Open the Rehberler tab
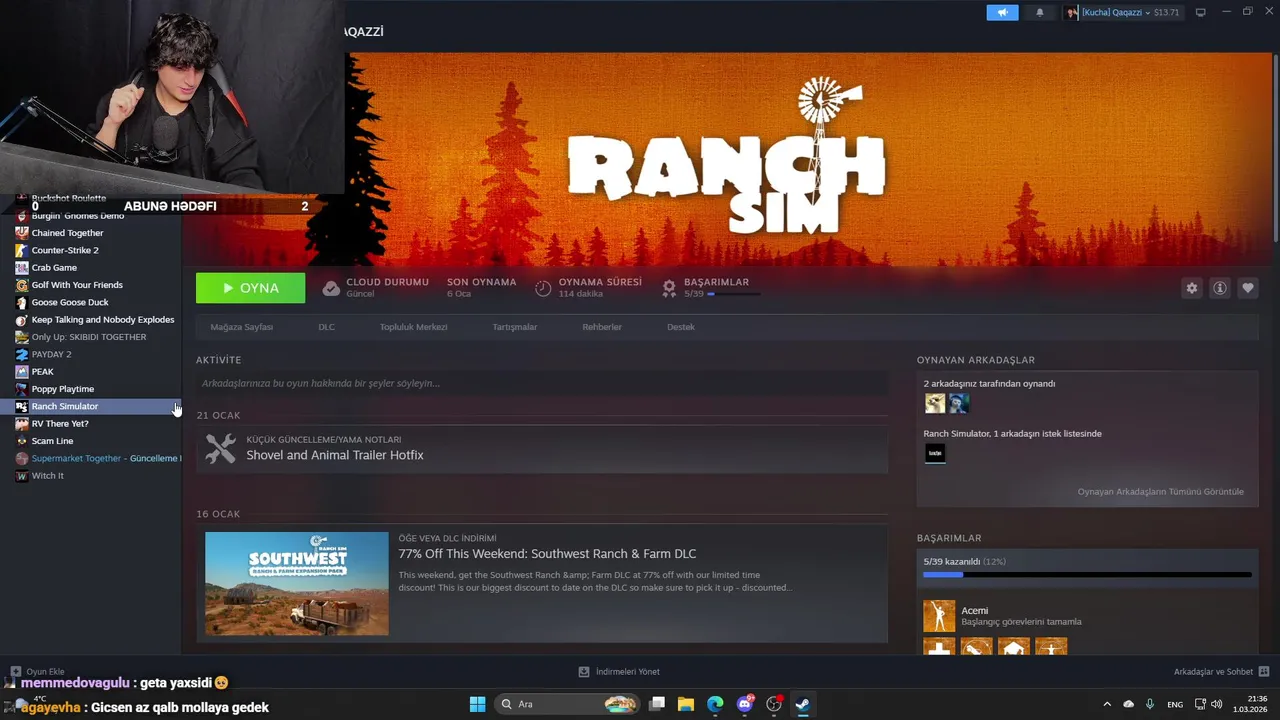The height and width of the screenshot is (720, 1280). click(602, 327)
